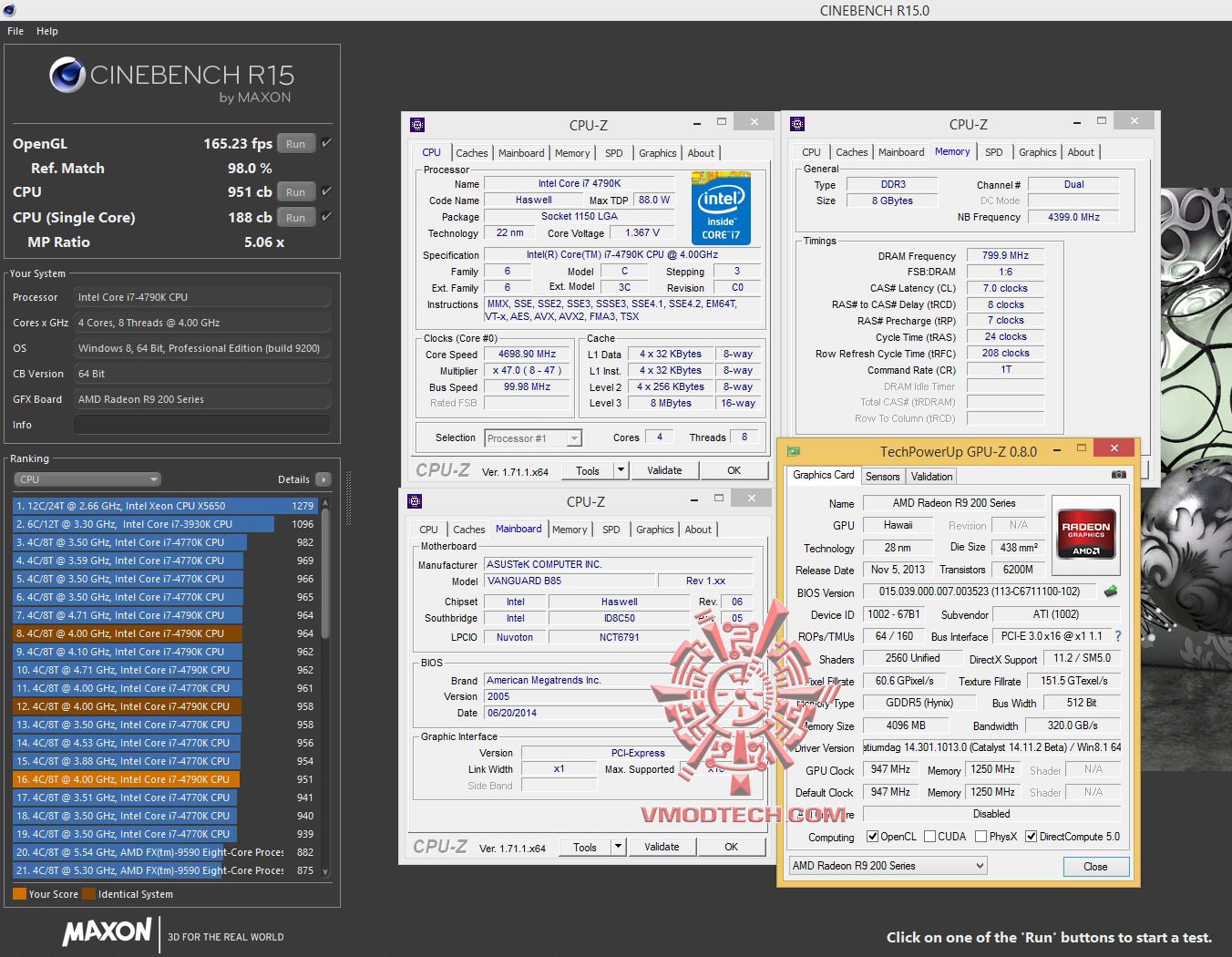Toggle the OpenGL test checkbox
Screen dimensions: 1232x957
click(x=326, y=143)
